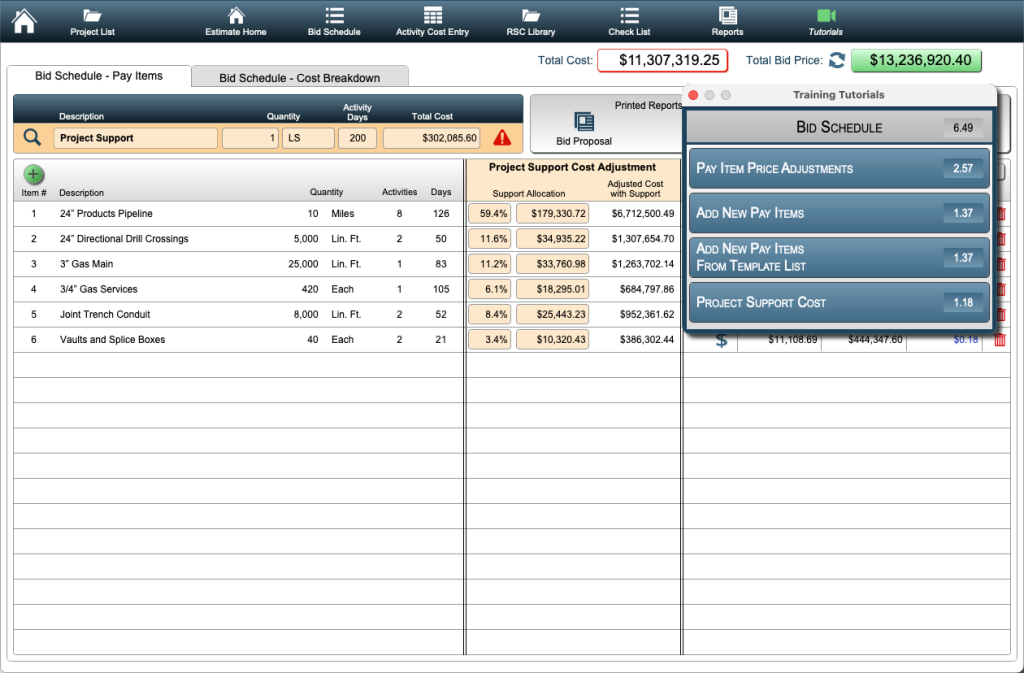Click the $444,347.60 value in row 6

875,340
